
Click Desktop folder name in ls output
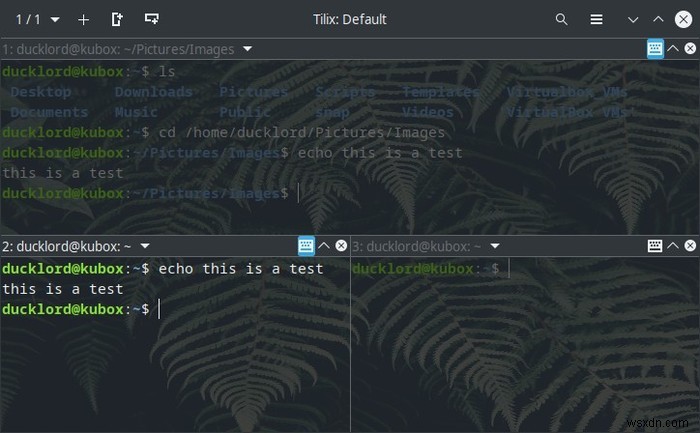[x=41, y=92]
